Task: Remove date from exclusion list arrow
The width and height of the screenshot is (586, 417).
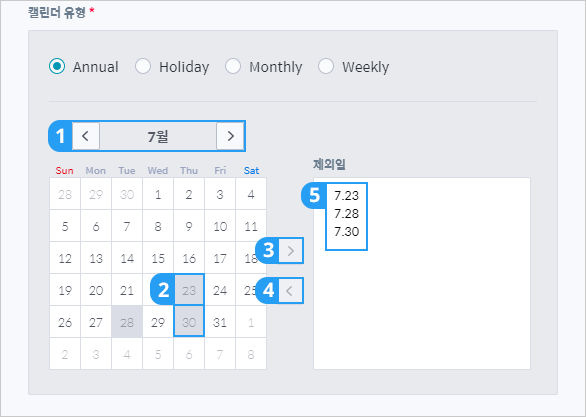Action: coord(291,290)
